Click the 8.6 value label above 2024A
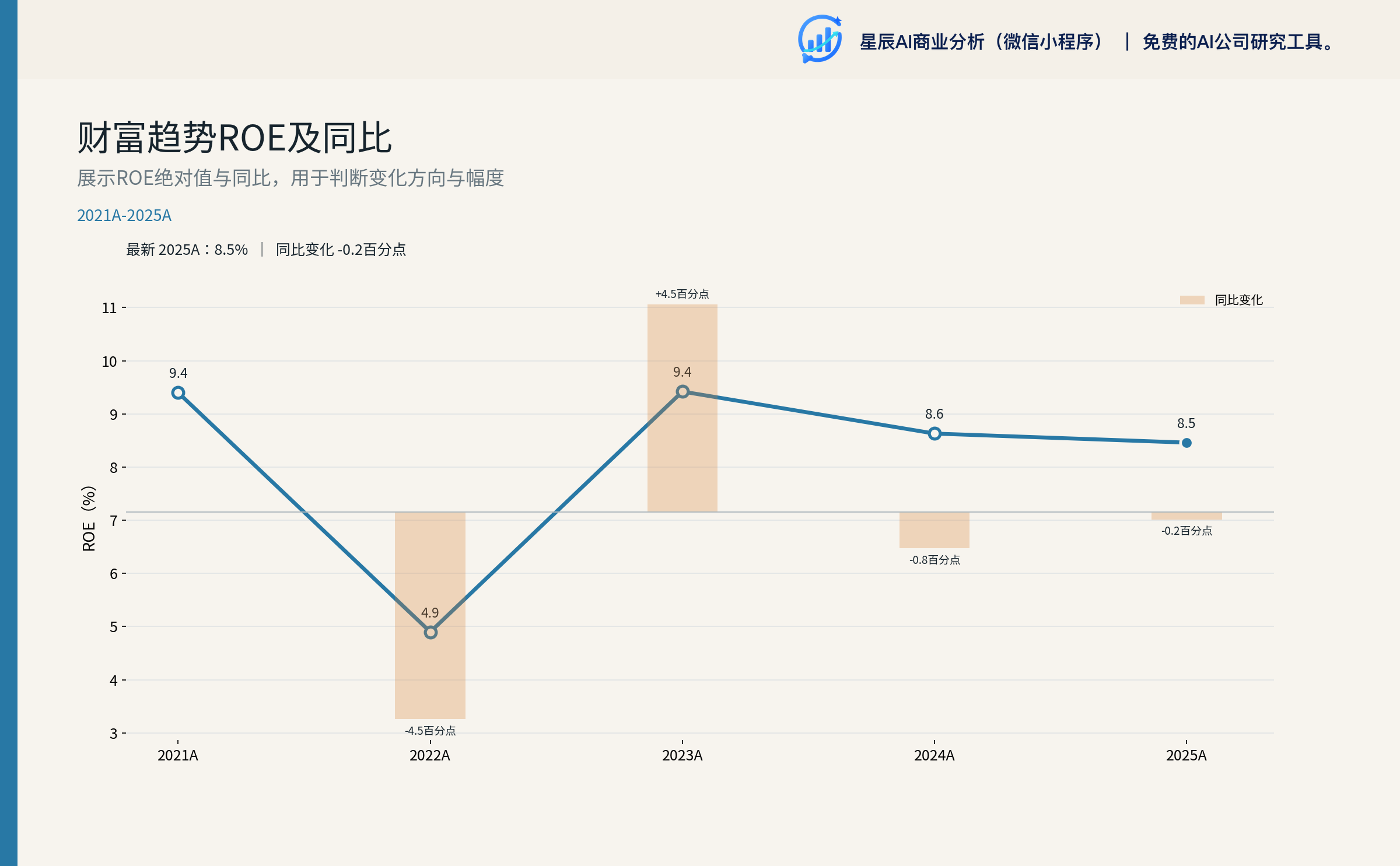Image resolution: width=1400 pixels, height=866 pixels. coord(935,414)
